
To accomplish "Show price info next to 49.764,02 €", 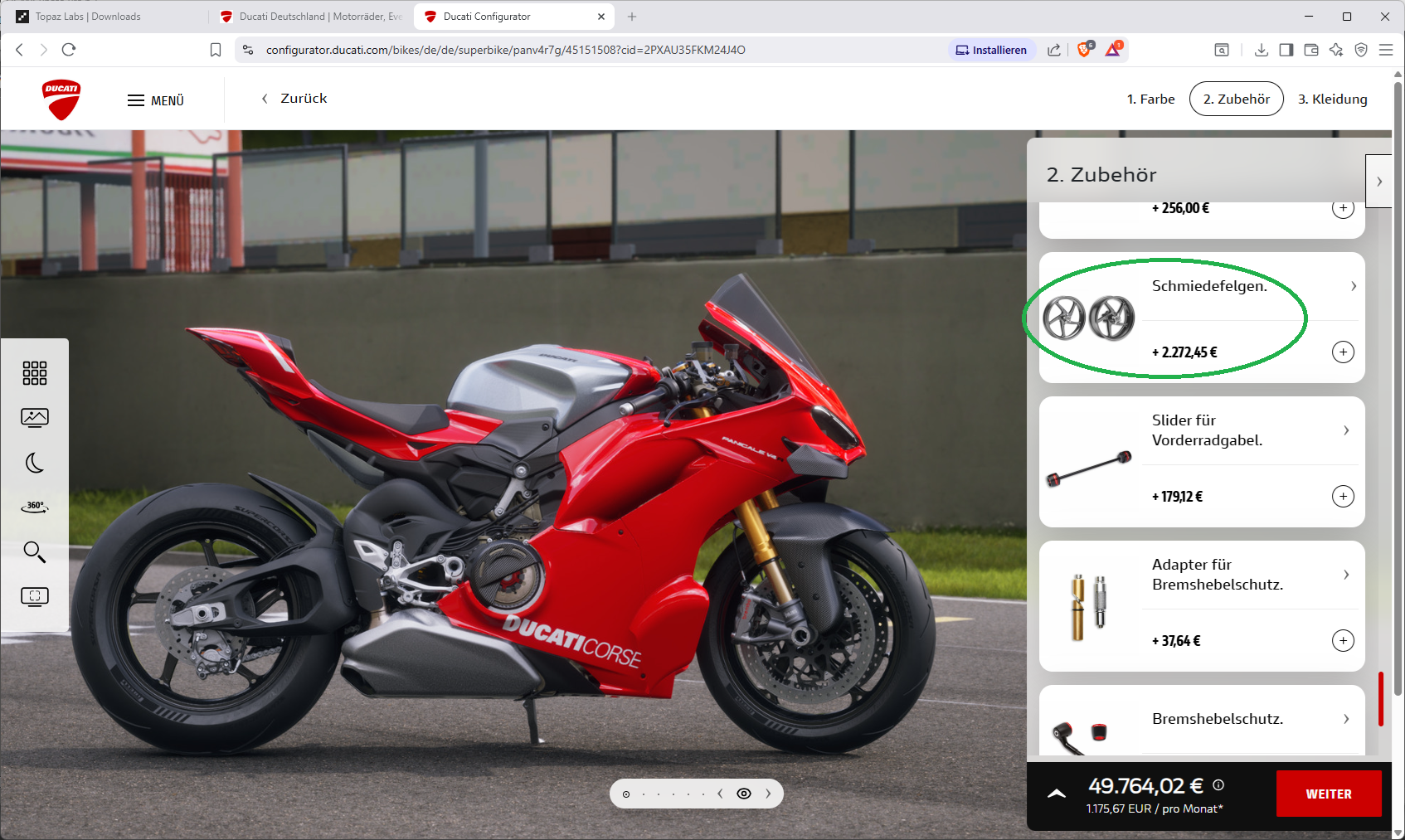I will click(x=1218, y=784).
